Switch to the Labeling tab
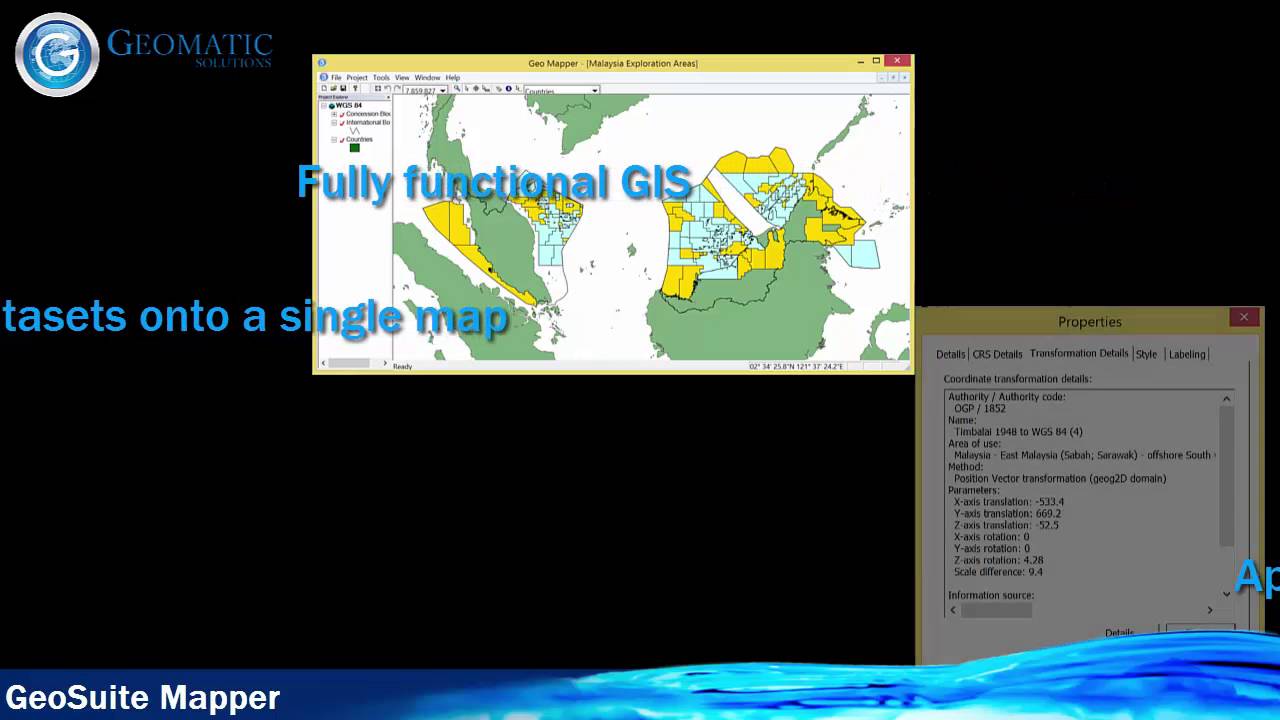This screenshot has width=1280, height=720. (1187, 354)
